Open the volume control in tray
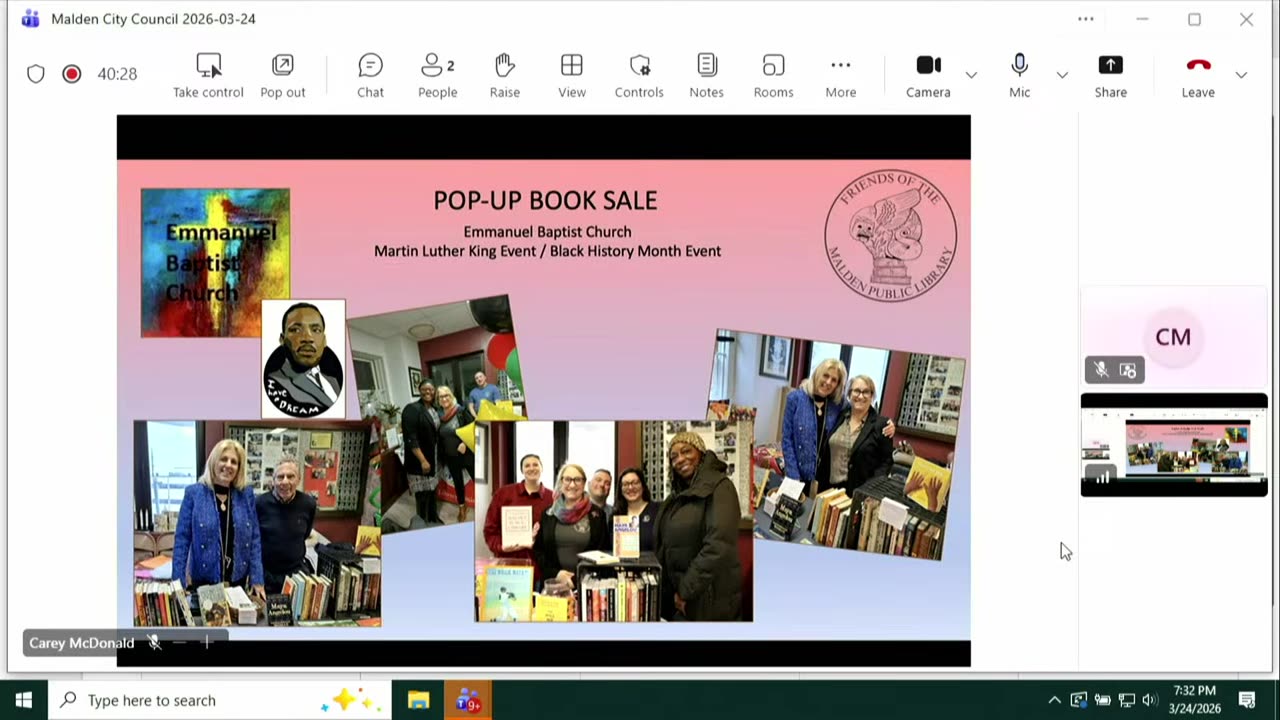The width and height of the screenshot is (1280, 720). (1150, 700)
